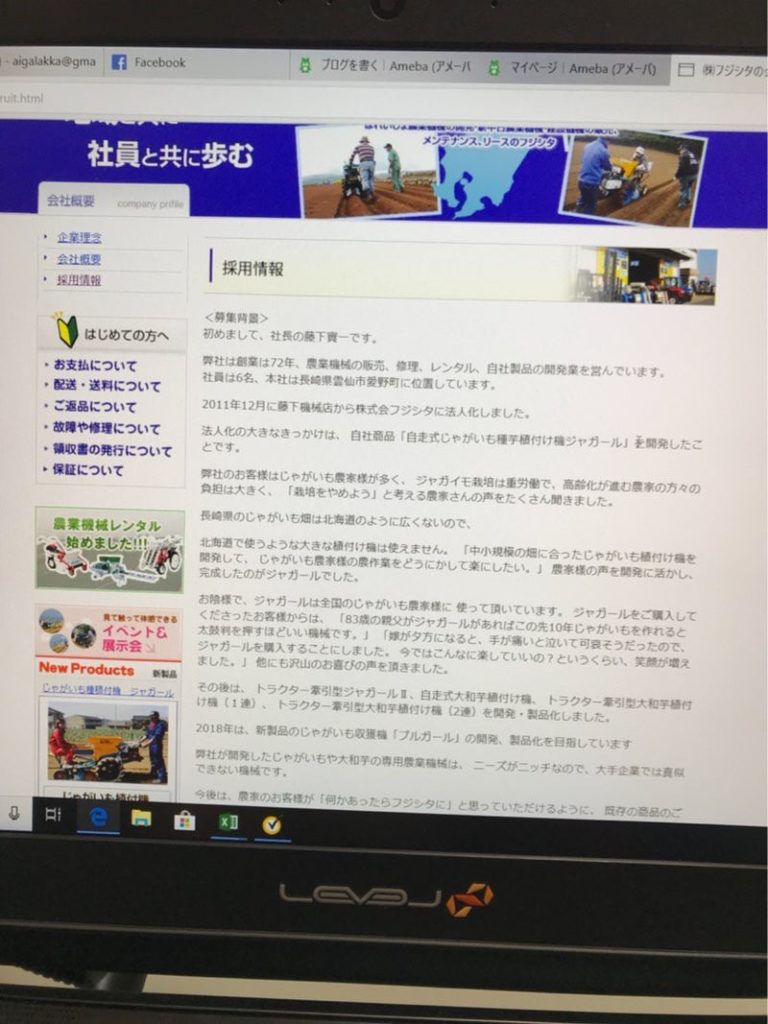Open 故障や修理について link
The image size is (768, 1024).
[106, 429]
